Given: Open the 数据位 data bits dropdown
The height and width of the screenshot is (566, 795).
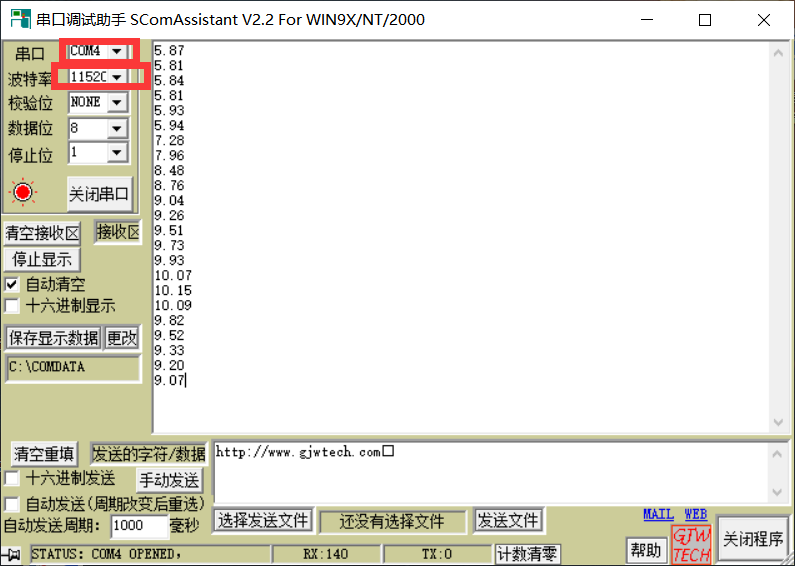Looking at the screenshot, I should tap(117, 128).
